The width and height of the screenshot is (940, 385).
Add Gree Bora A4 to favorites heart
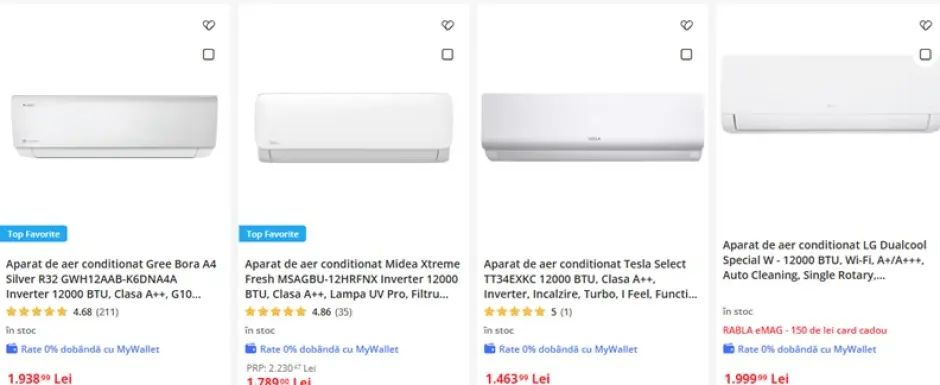(208, 25)
